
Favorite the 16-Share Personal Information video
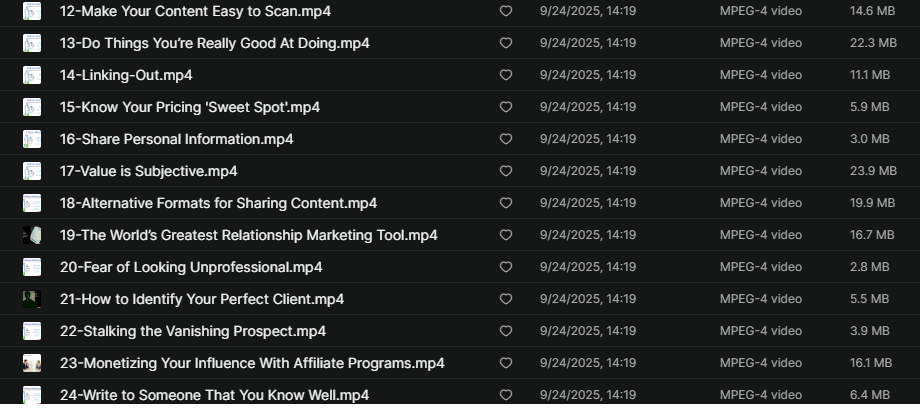(506, 140)
